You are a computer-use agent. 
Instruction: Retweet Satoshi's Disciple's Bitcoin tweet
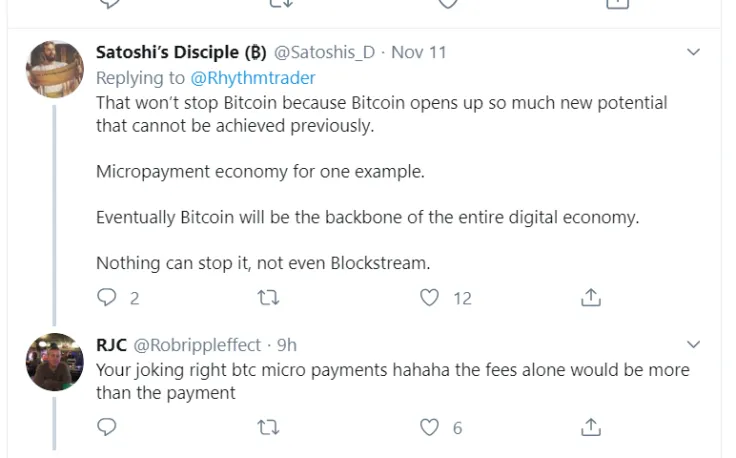(268, 297)
